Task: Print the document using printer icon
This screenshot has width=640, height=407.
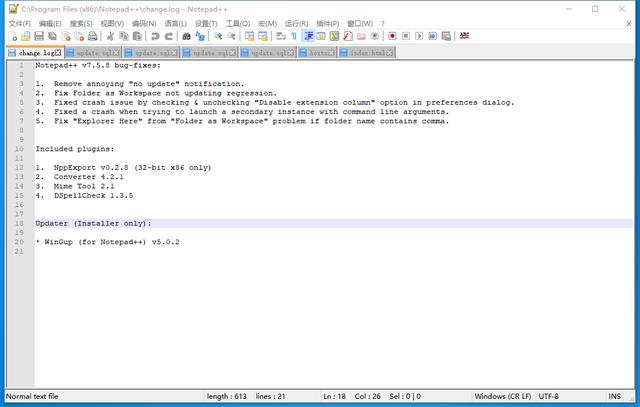Action: pyautogui.click(x=93, y=36)
